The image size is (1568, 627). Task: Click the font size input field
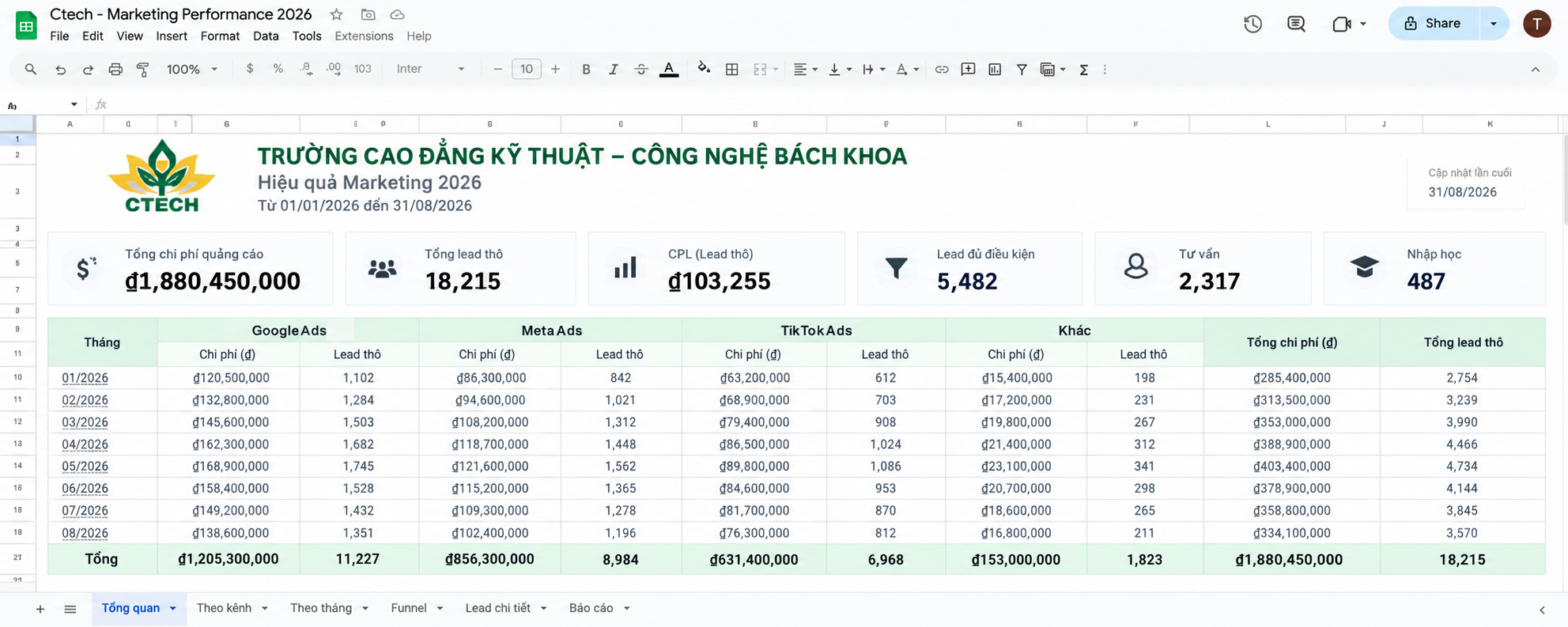[x=527, y=70]
